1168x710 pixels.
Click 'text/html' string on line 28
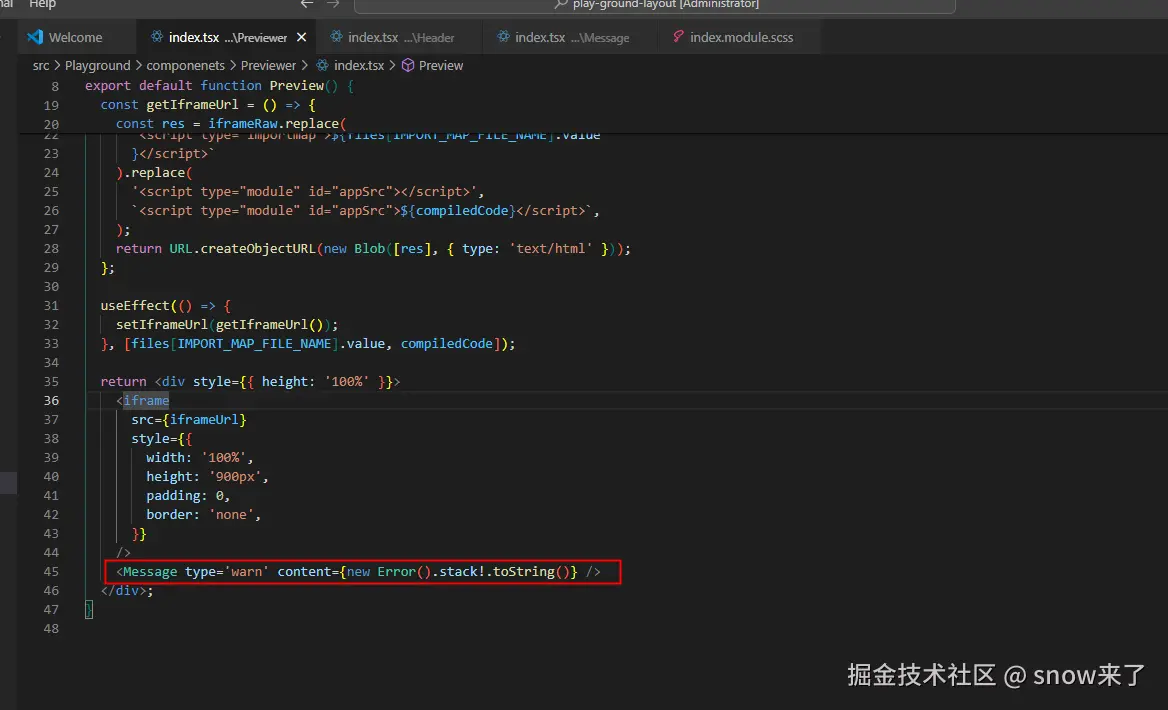551,249
